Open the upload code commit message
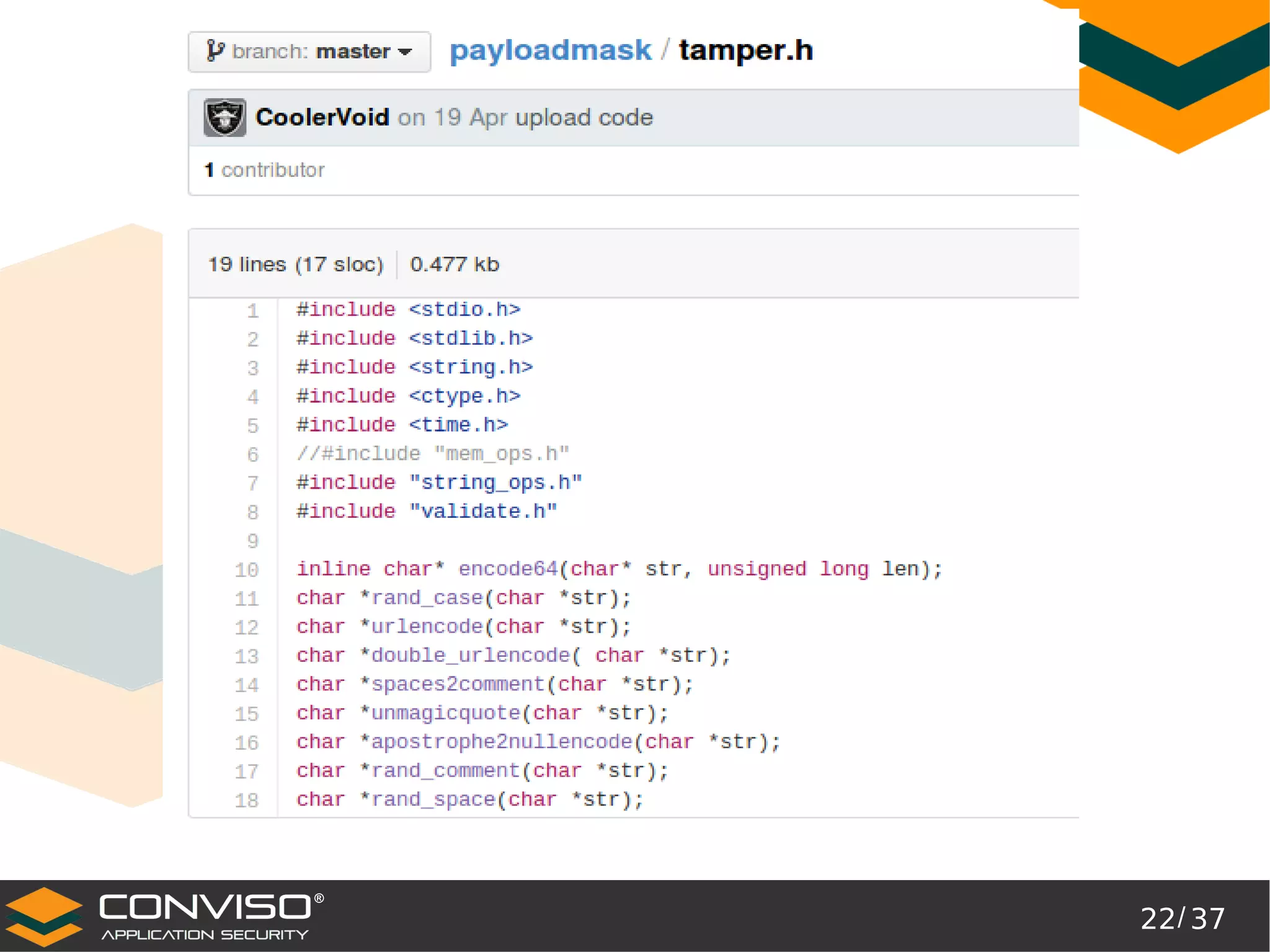This screenshot has width=1270, height=952. (584, 117)
